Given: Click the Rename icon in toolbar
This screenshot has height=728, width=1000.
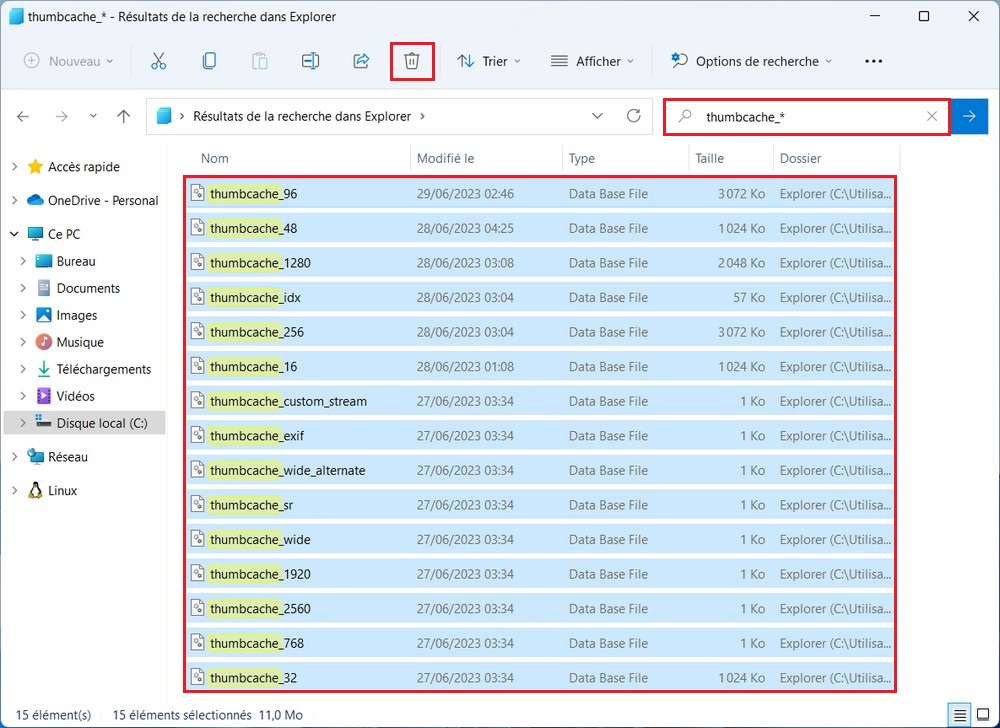Looking at the screenshot, I should coord(310,61).
